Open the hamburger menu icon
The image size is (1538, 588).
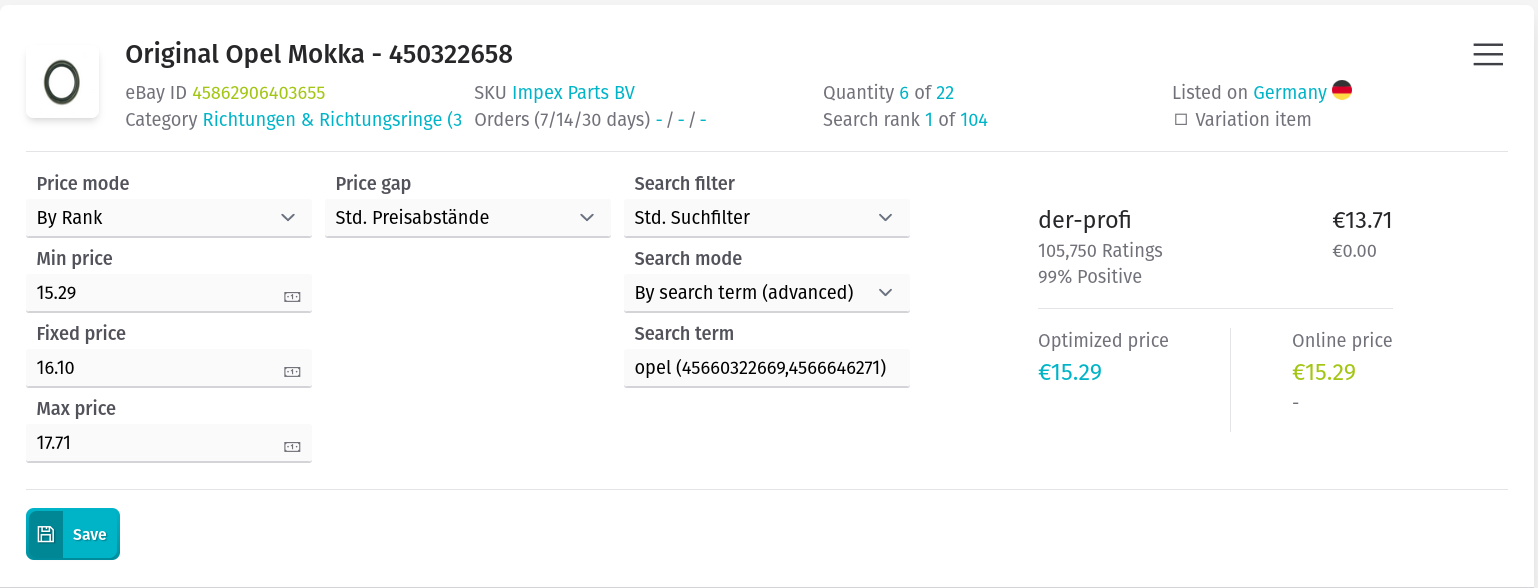[1488, 55]
